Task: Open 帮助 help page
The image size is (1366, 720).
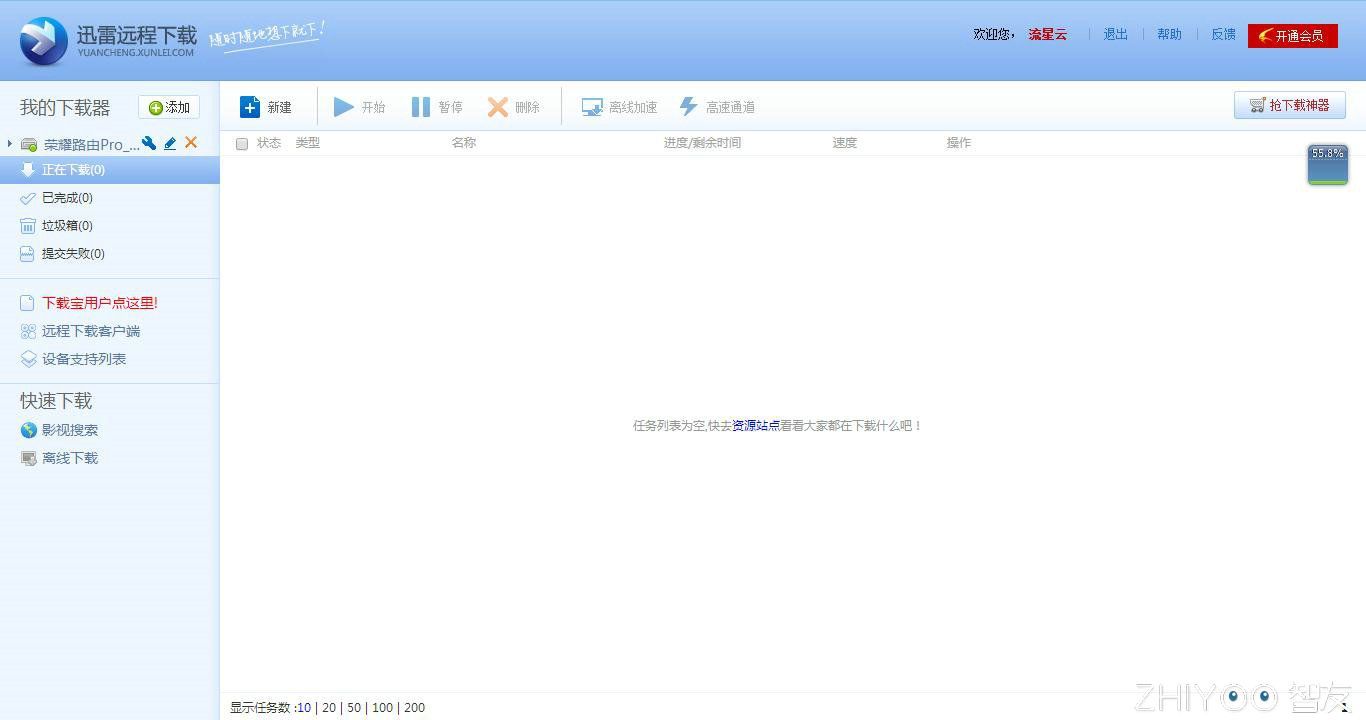Action: (1170, 34)
